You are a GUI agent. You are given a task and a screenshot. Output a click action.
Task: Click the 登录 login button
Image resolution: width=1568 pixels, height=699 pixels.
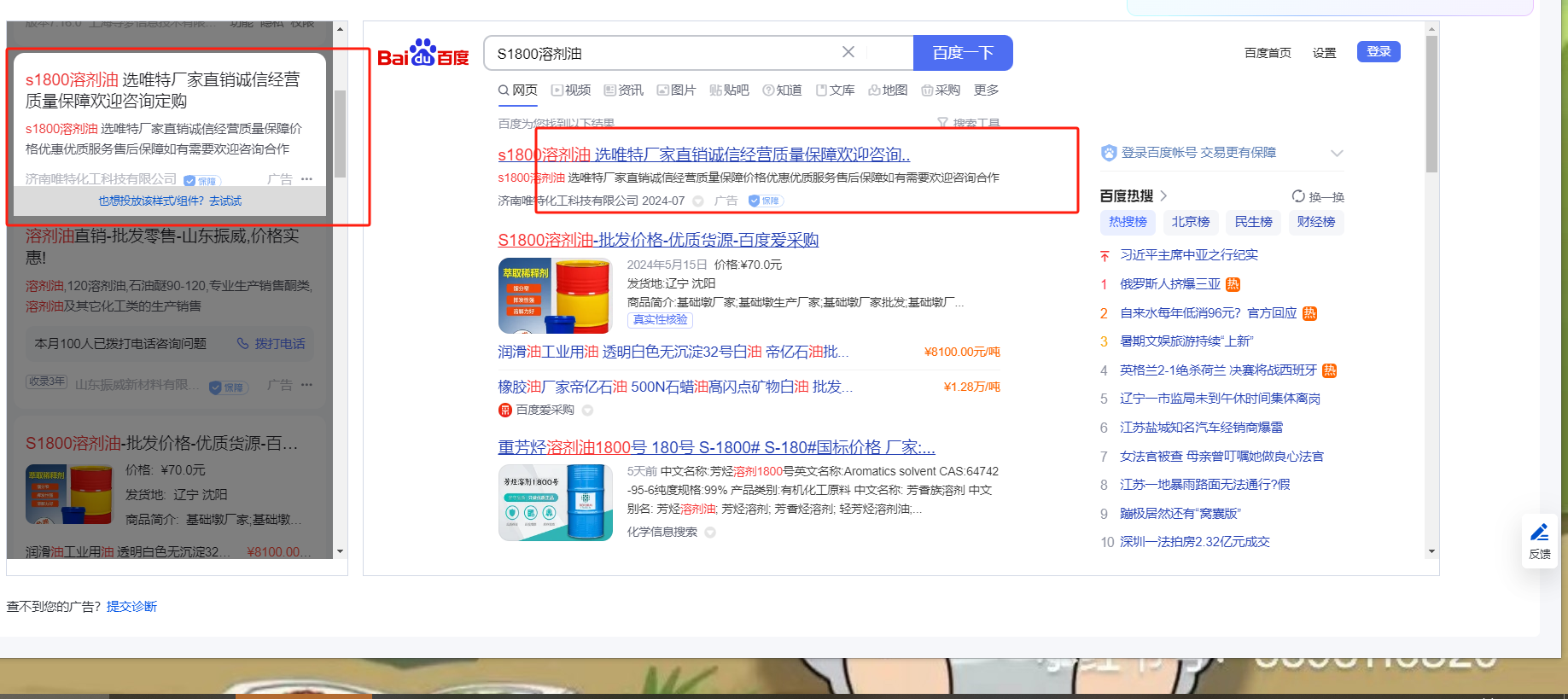[1379, 52]
